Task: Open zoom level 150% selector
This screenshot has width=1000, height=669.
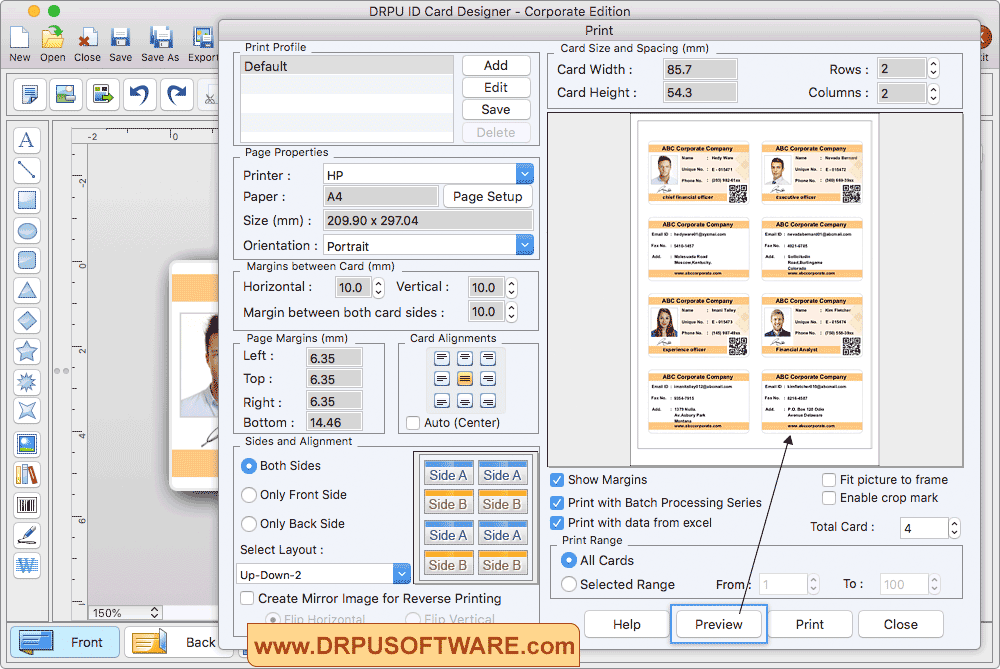Action: click(124, 612)
